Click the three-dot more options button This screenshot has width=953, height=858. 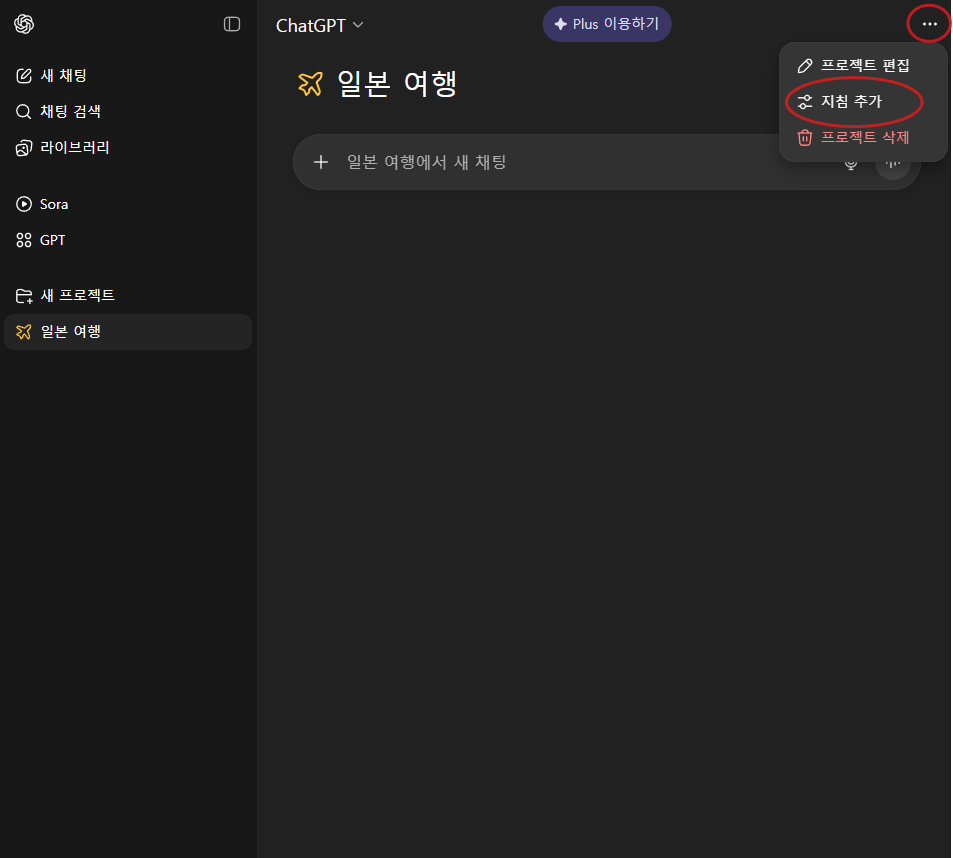point(930,24)
